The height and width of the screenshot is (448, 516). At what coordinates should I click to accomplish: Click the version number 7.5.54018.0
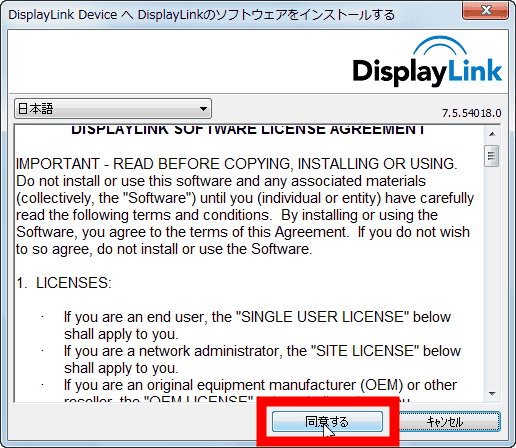471,113
